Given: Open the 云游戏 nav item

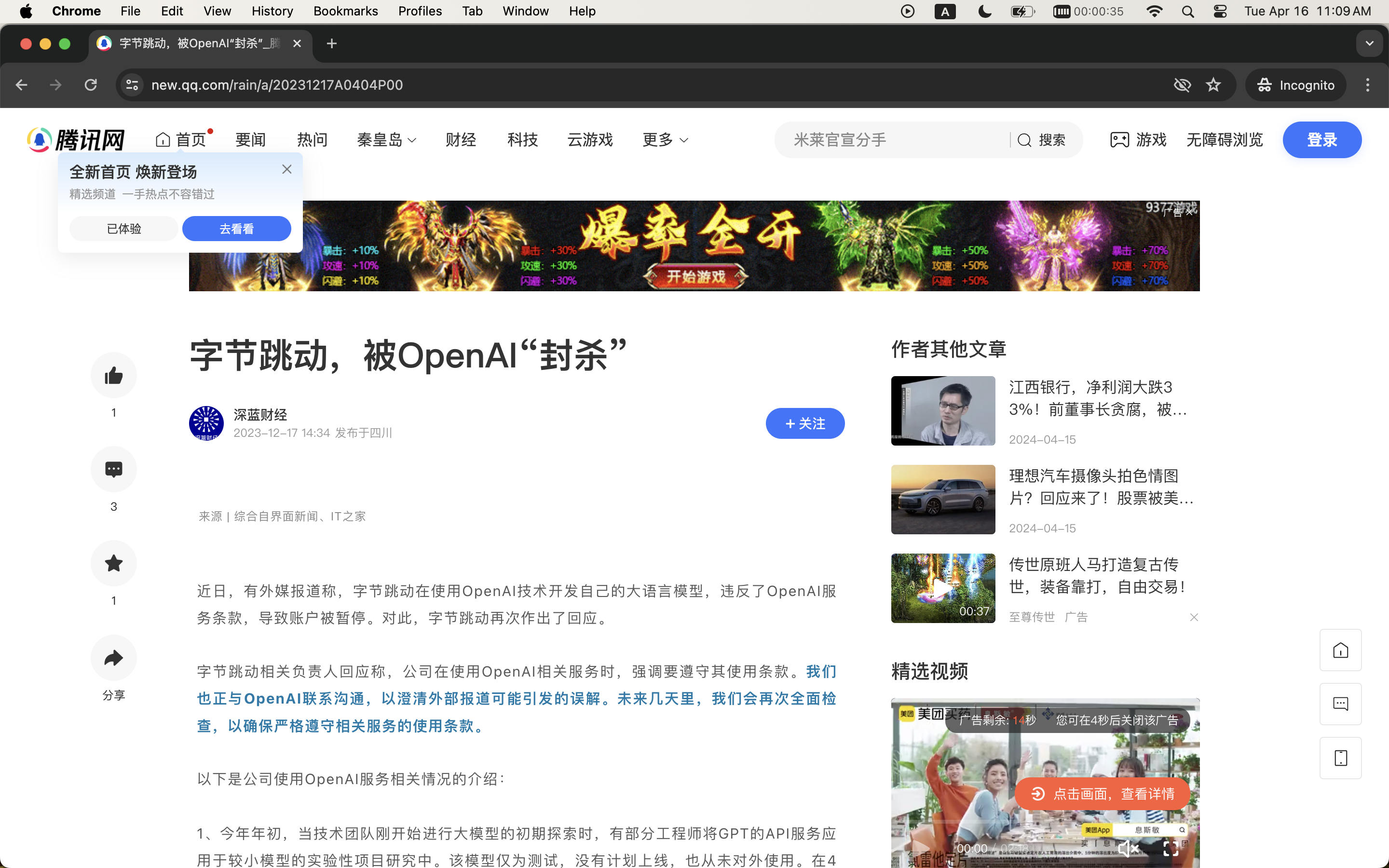Looking at the screenshot, I should pos(590,139).
